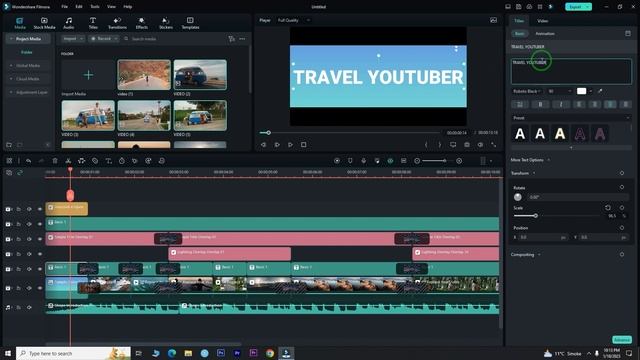This screenshot has width=640, height=360.
Task: Click the Advanced button
Action: 622,340
